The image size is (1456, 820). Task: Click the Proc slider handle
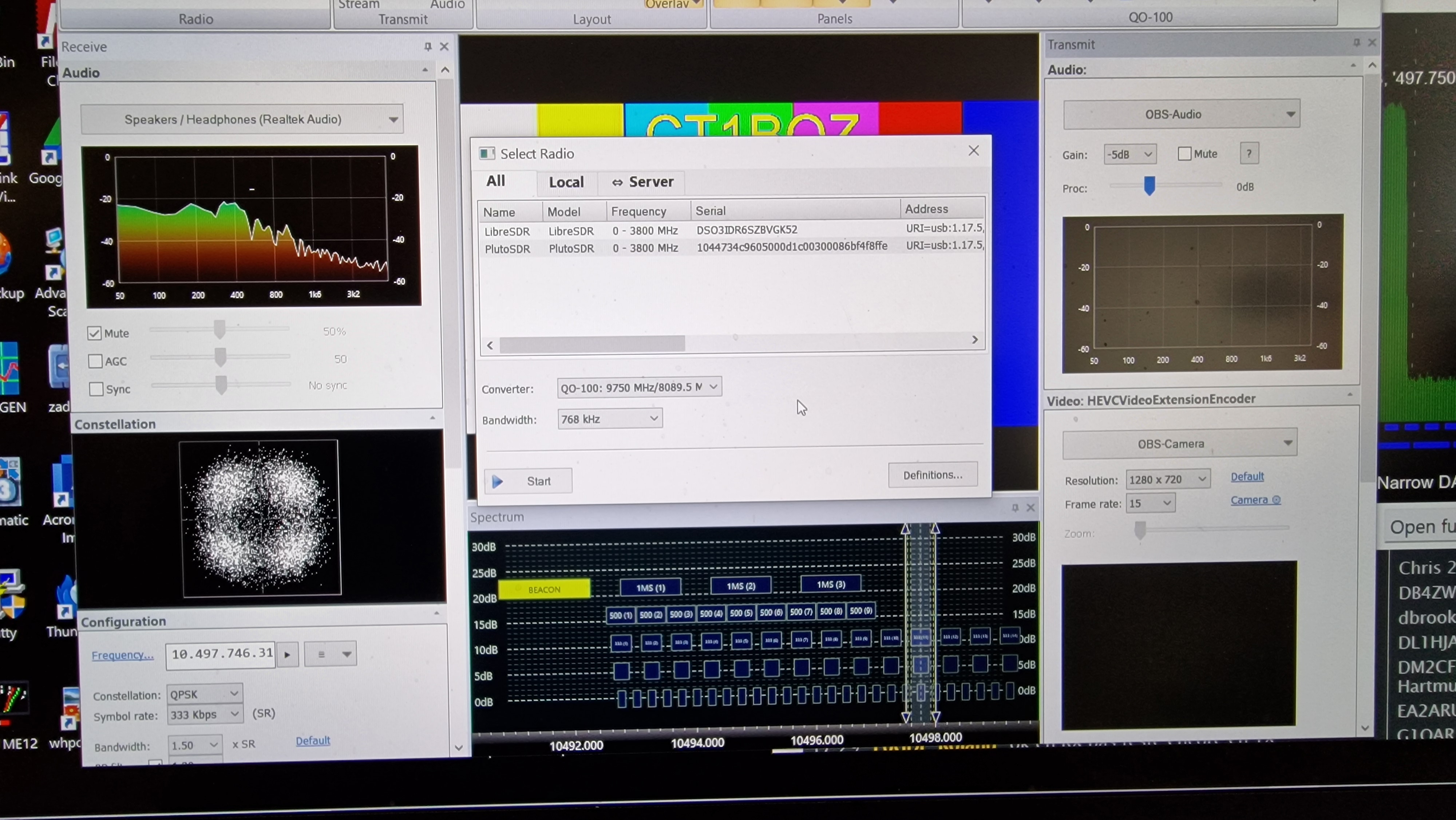pyautogui.click(x=1149, y=185)
